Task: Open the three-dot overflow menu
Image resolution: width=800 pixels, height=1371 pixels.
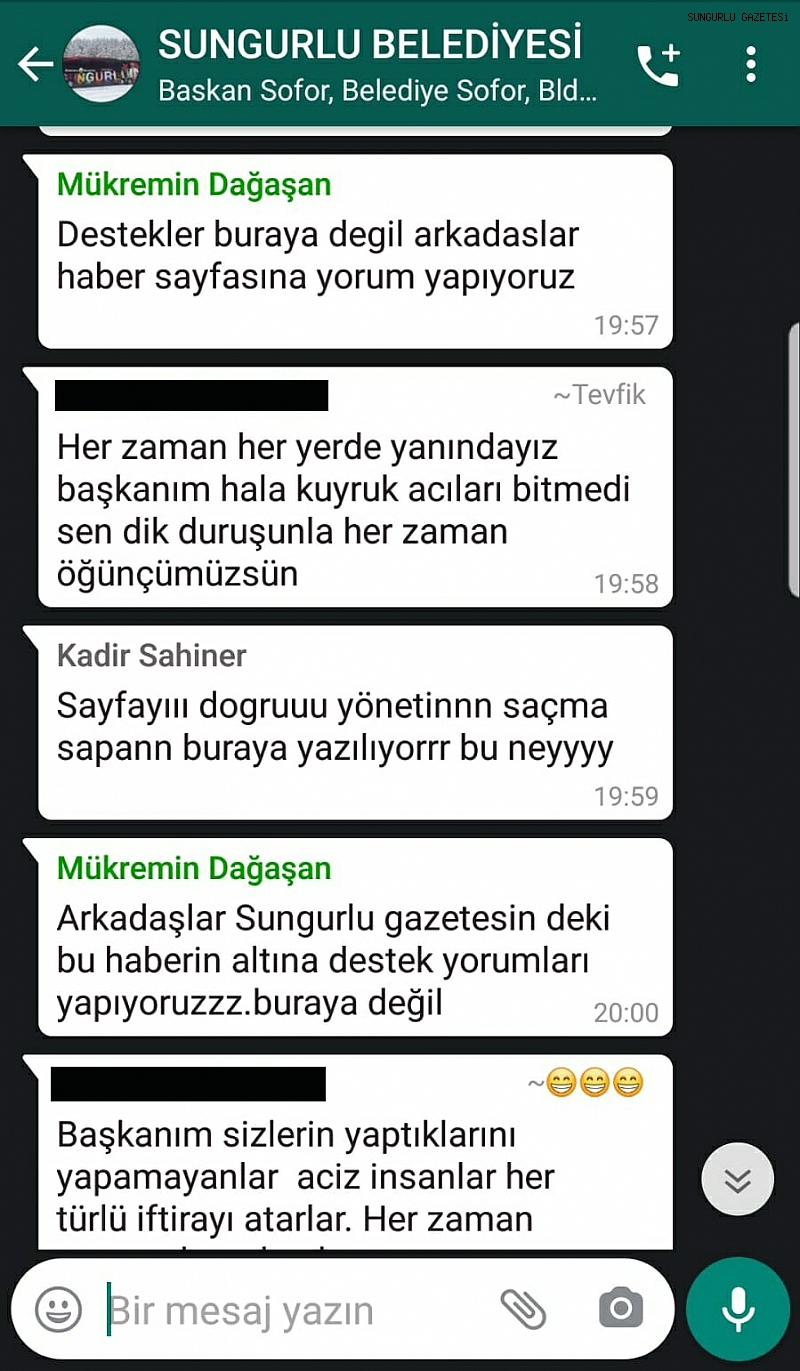Action: 751,65
